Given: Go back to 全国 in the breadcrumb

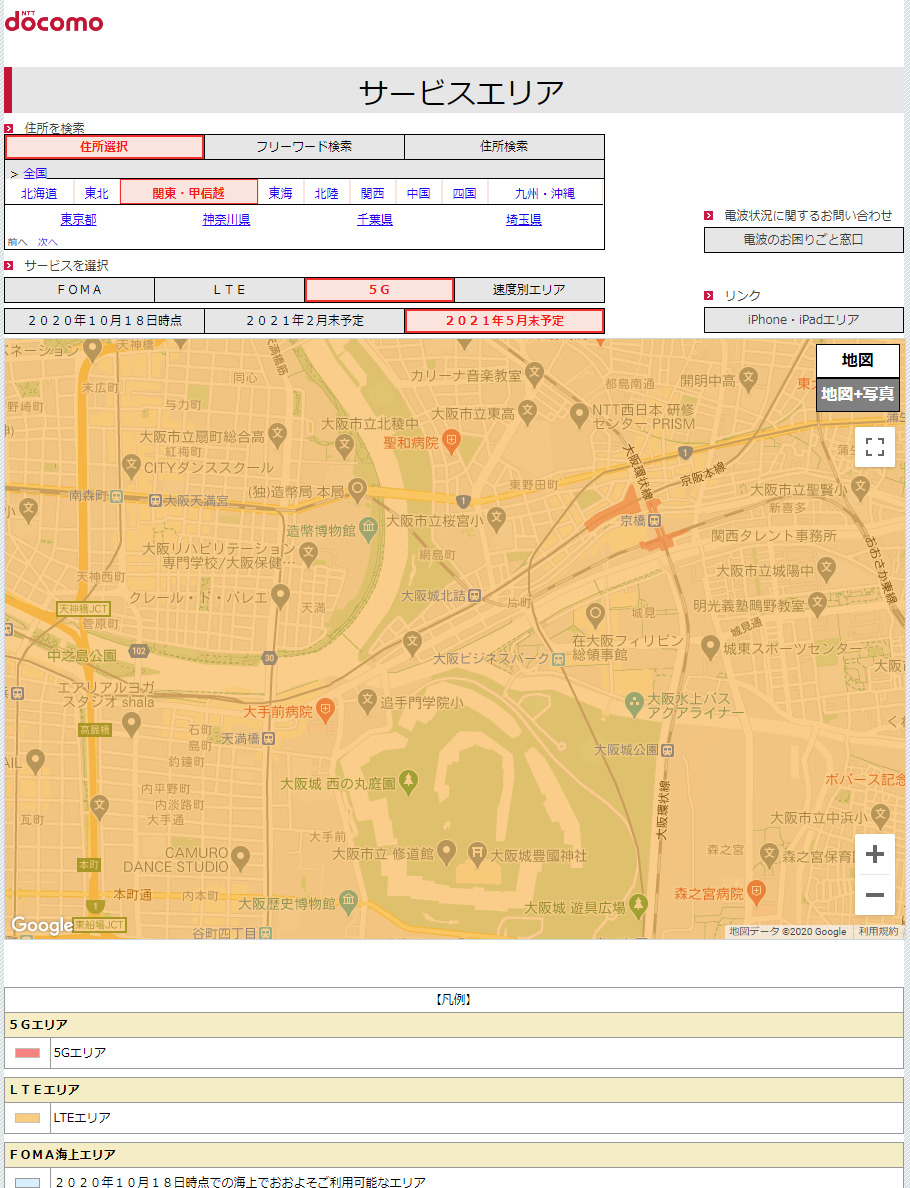Looking at the screenshot, I should coord(35,173).
